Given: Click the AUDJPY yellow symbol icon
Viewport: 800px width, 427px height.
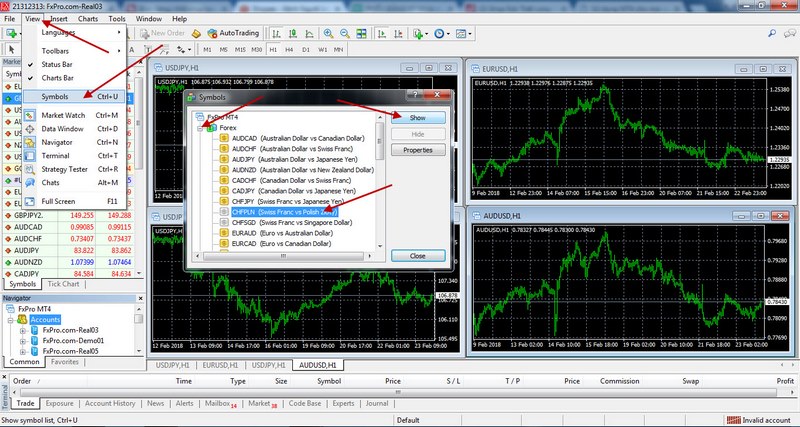Looking at the screenshot, I should [224, 159].
